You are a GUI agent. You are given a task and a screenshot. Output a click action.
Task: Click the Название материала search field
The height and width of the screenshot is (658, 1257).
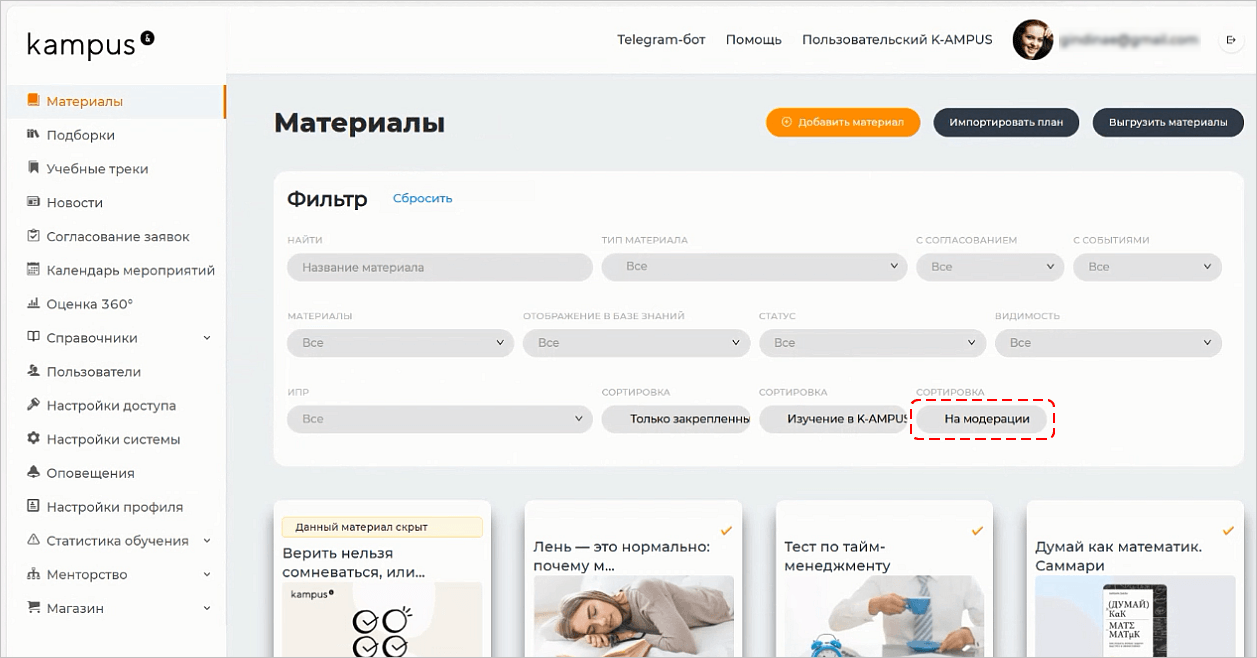tap(439, 267)
